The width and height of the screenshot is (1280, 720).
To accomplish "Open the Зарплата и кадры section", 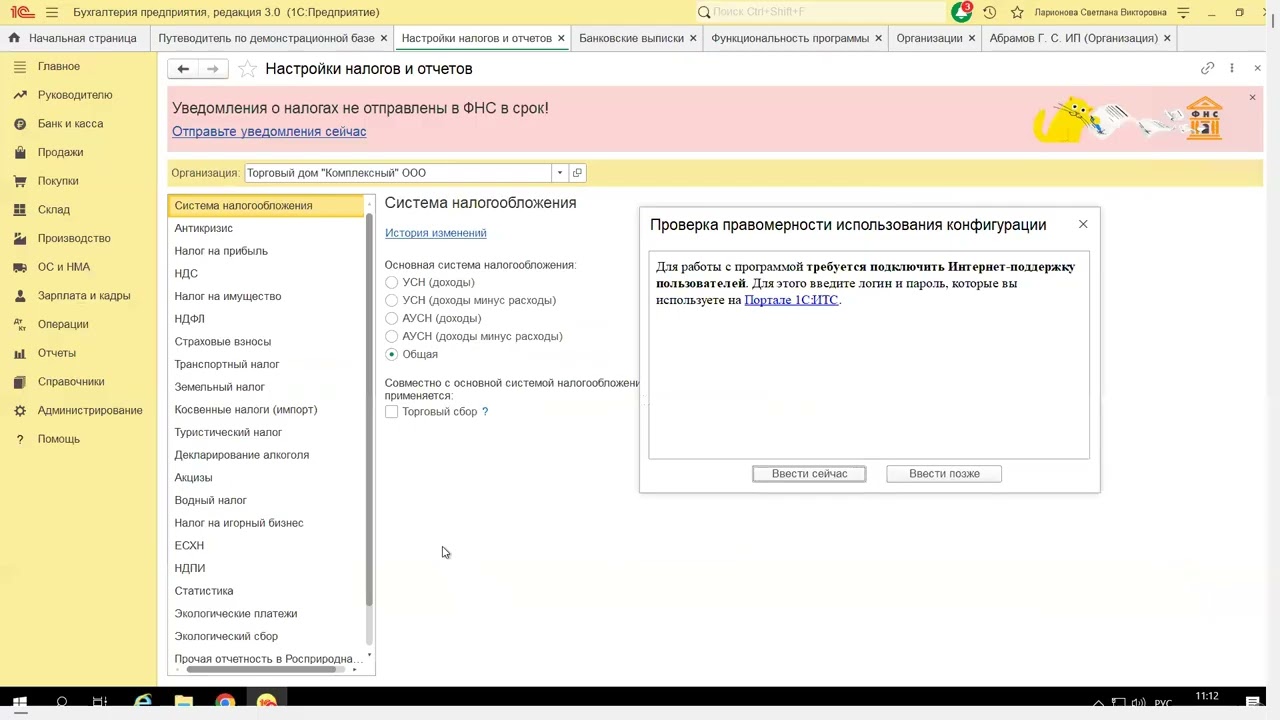I will point(84,296).
